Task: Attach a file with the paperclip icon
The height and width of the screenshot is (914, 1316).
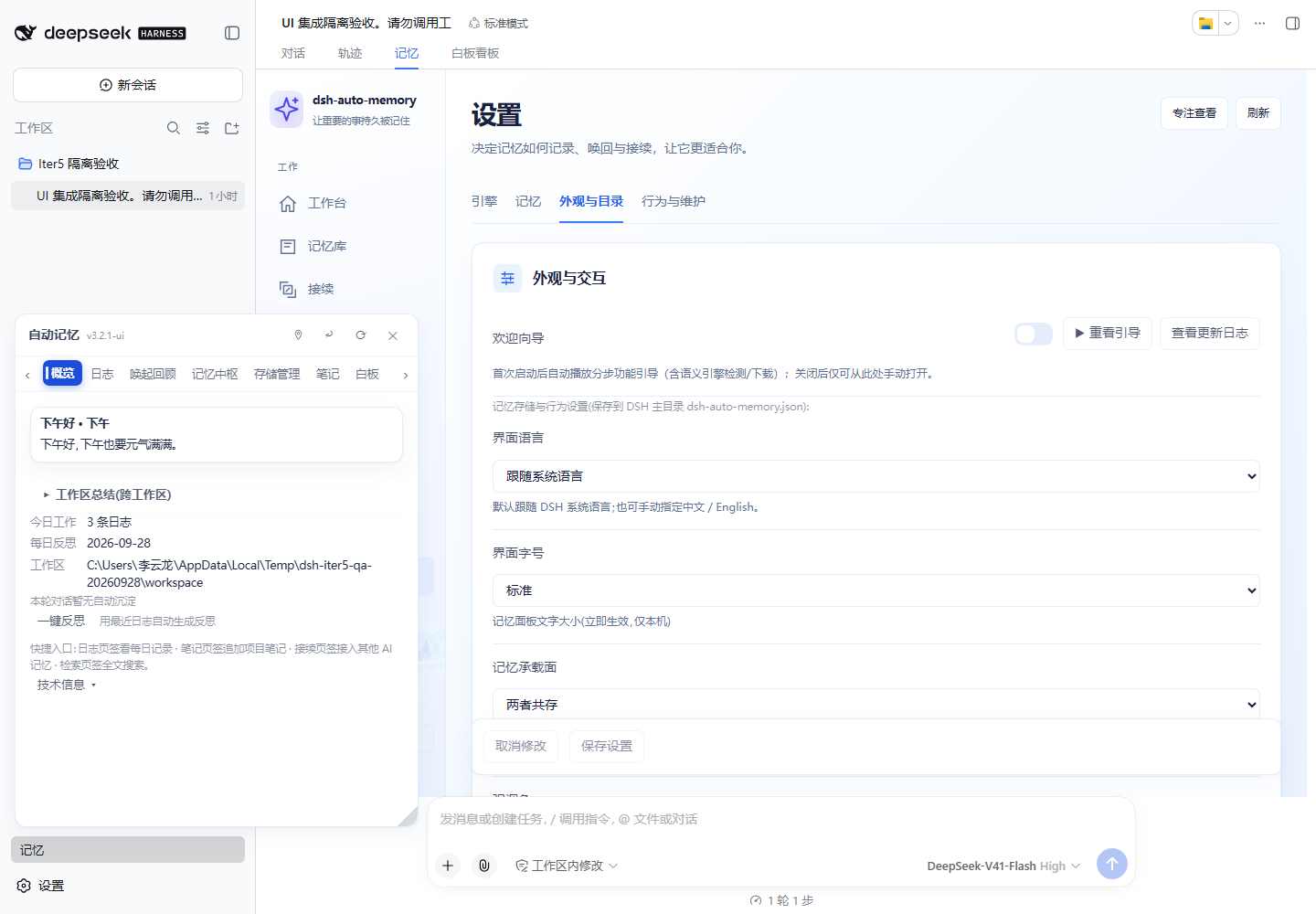Action: (x=484, y=866)
